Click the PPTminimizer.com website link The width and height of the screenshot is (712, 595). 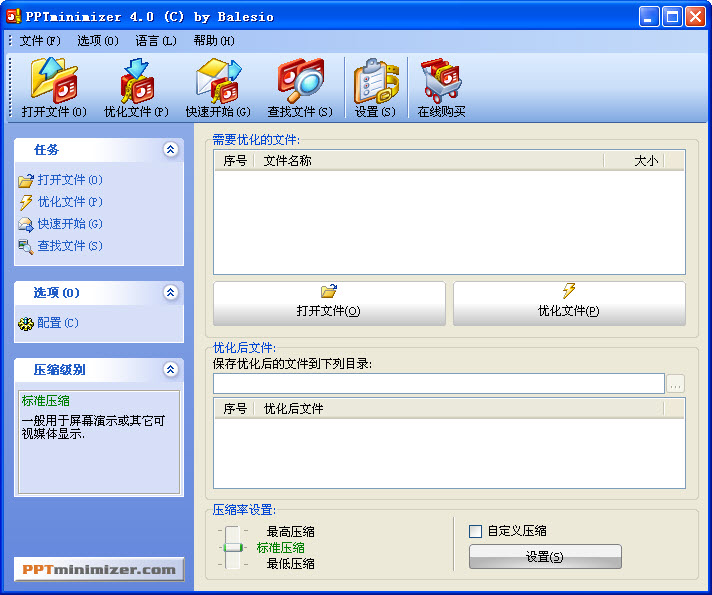[99, 569]
